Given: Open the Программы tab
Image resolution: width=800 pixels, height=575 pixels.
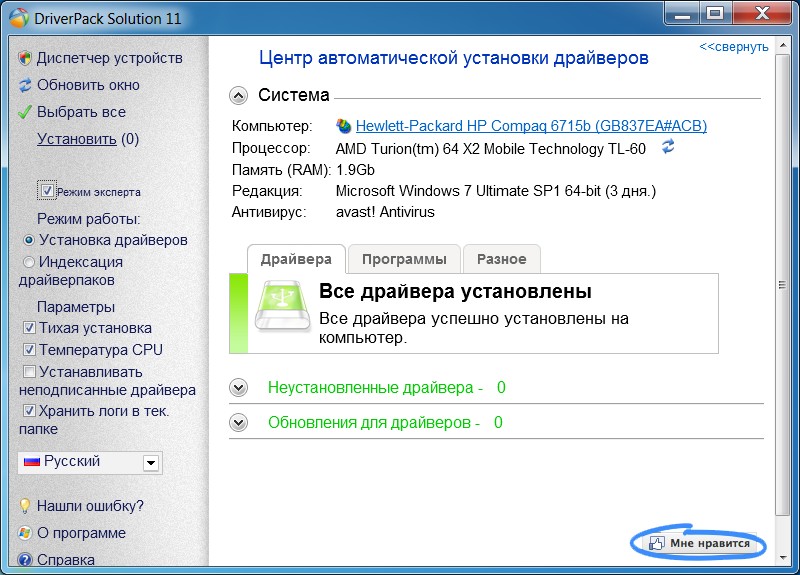Looking at the screenshot, I should [x=404, y=259].
